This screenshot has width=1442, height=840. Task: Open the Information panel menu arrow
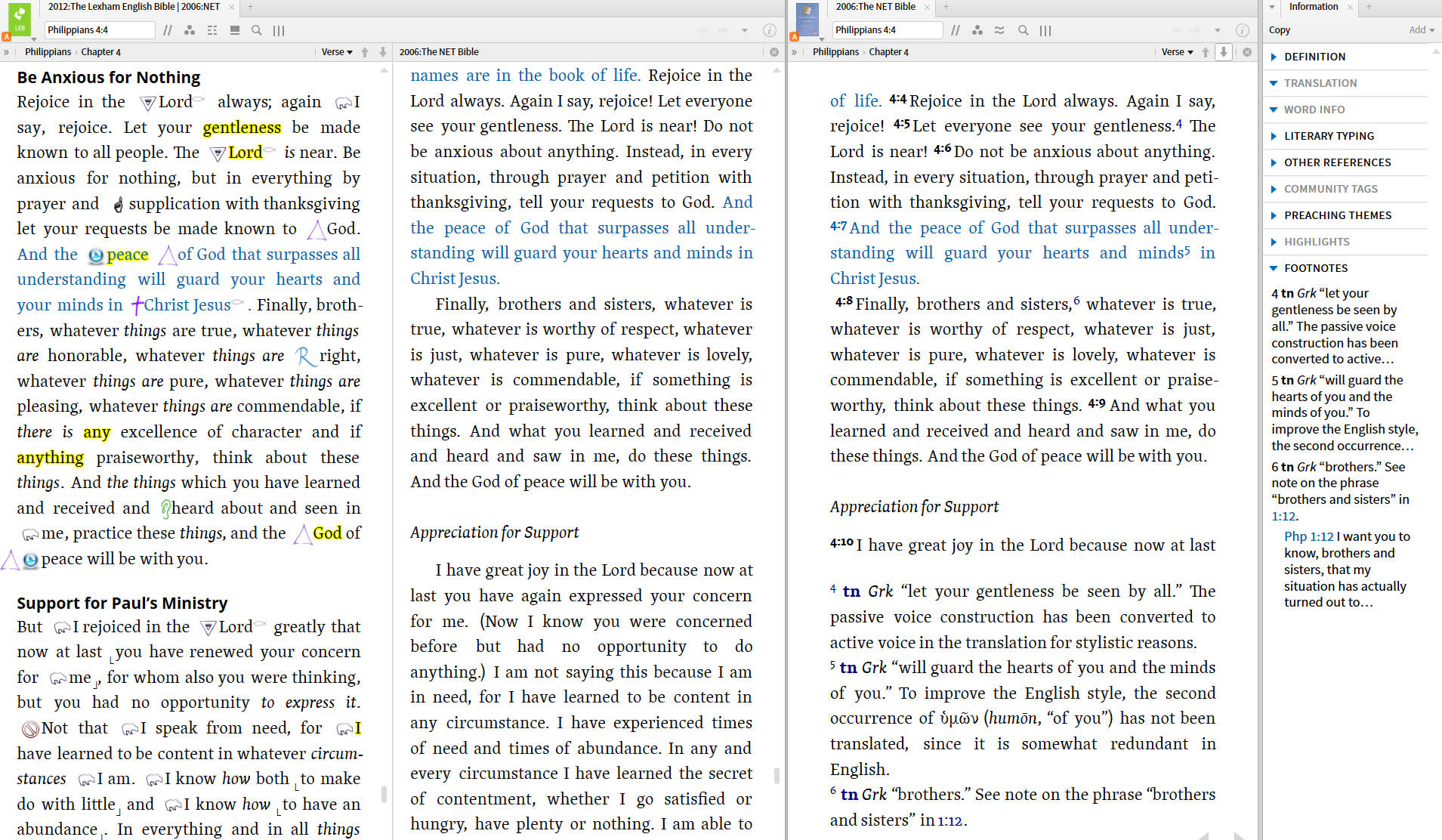(x=1272, y=7)
